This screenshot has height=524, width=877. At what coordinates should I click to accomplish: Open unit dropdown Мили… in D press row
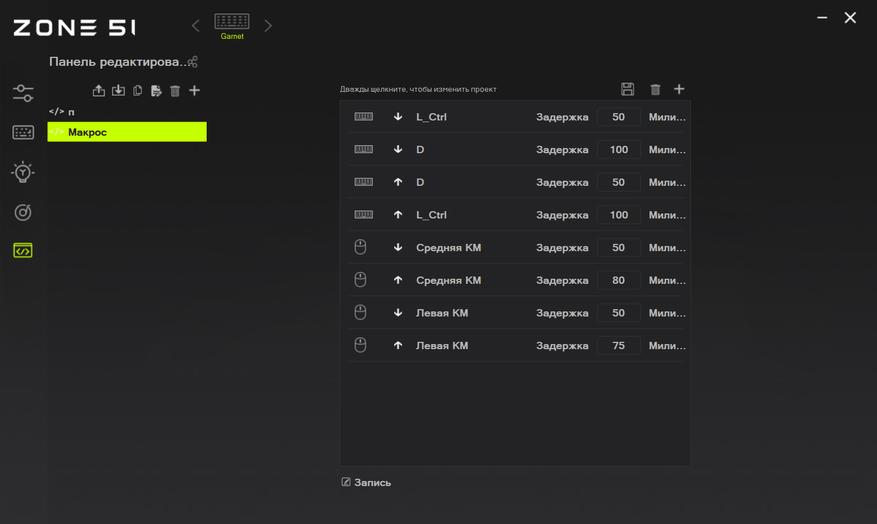click(667, 149)
